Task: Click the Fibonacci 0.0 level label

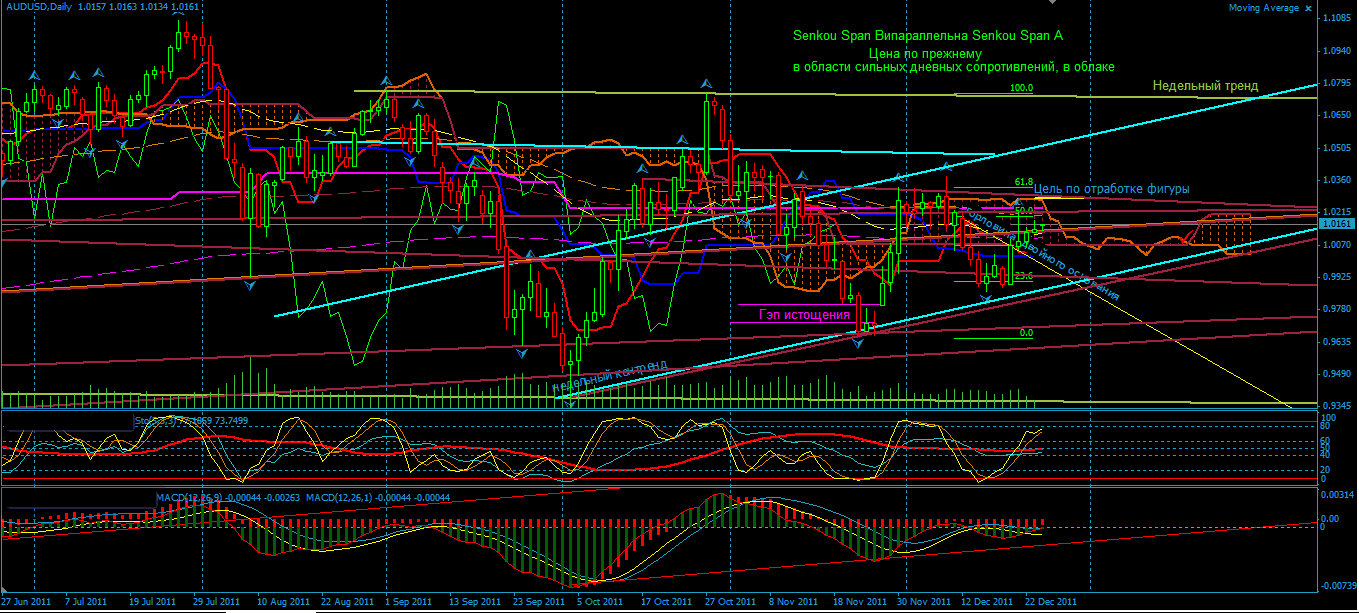Action: click(x=1025, y=333)
